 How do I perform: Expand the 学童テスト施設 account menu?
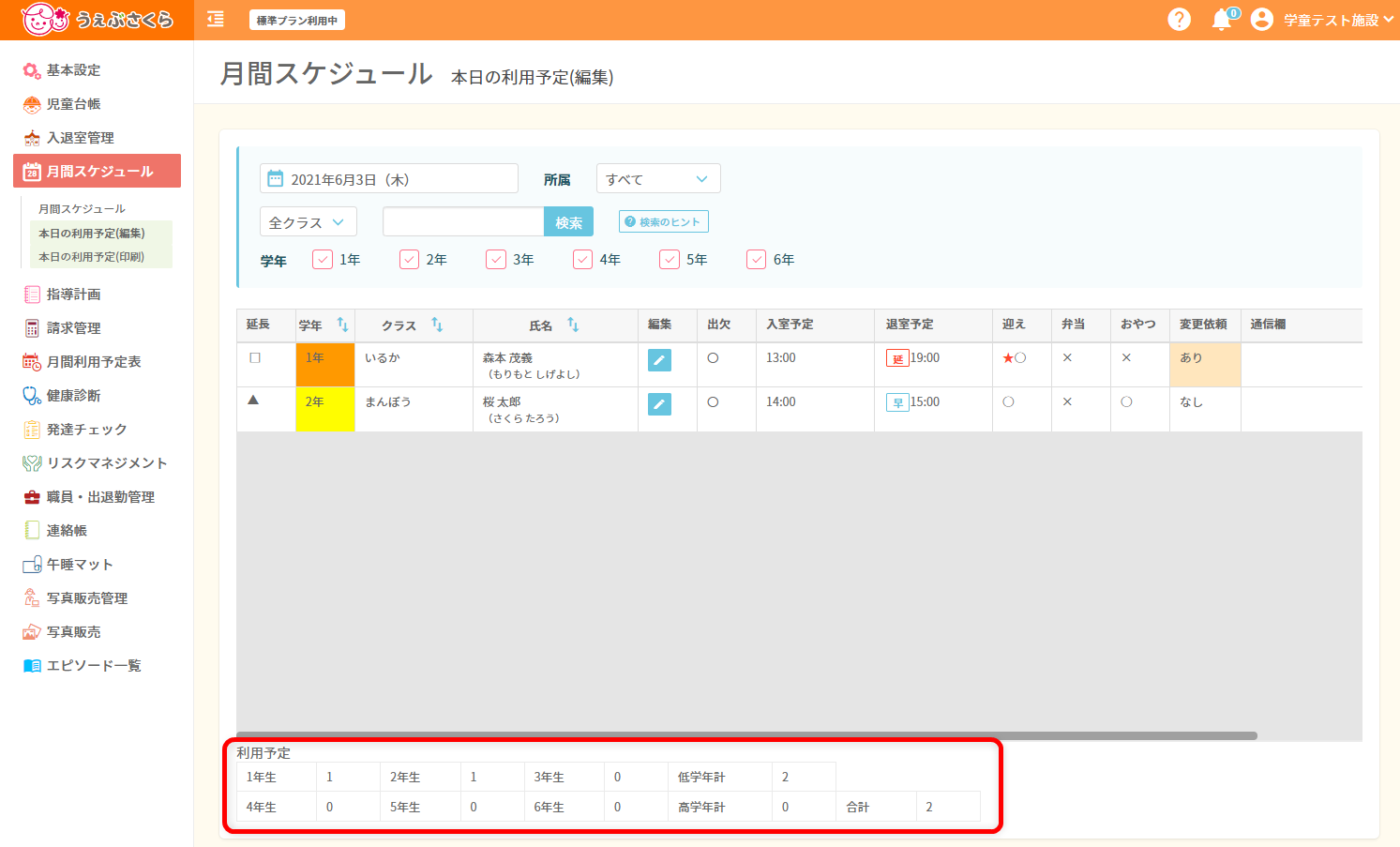(1338, 20)
